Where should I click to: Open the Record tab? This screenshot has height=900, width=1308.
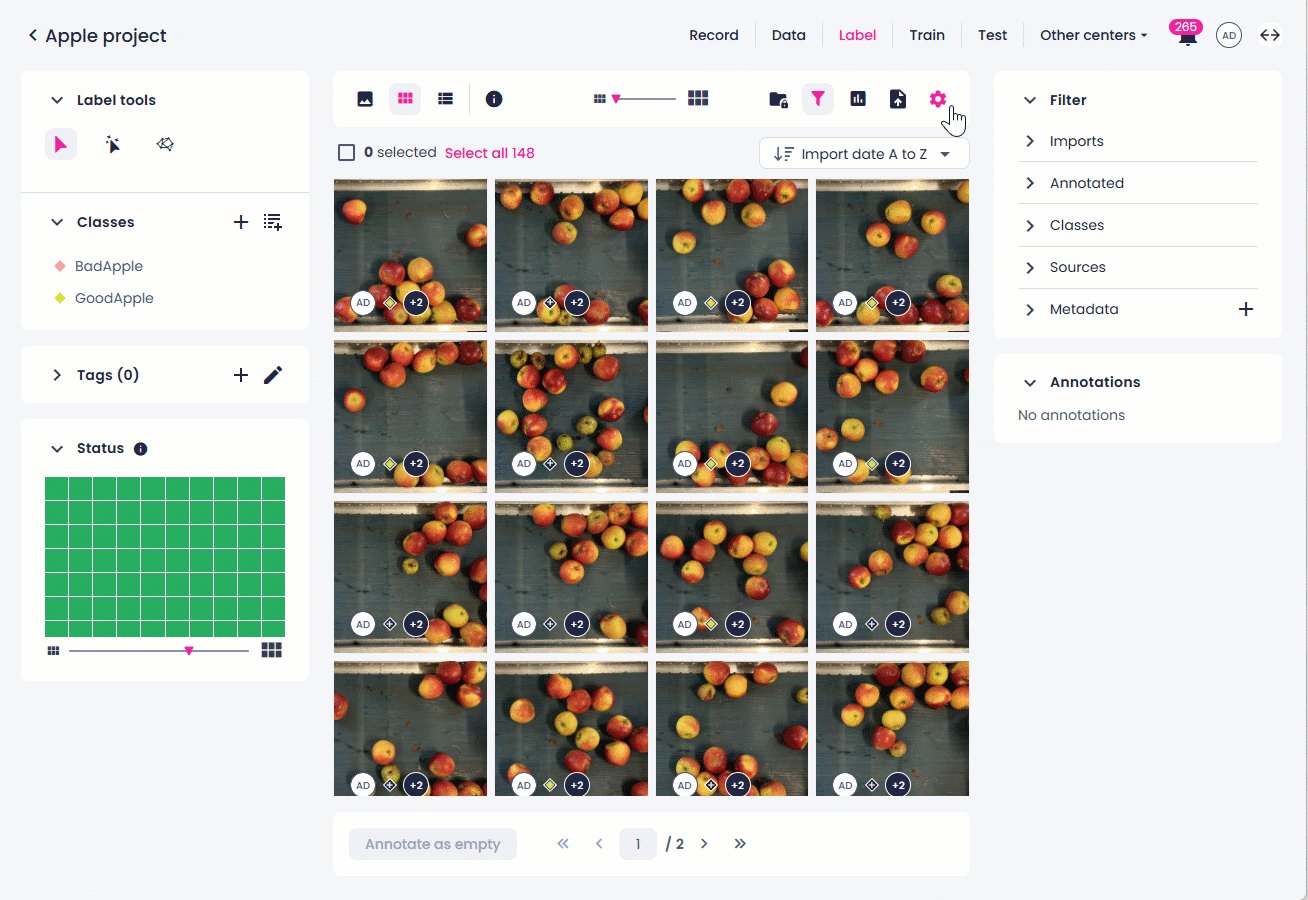(714, 35)
